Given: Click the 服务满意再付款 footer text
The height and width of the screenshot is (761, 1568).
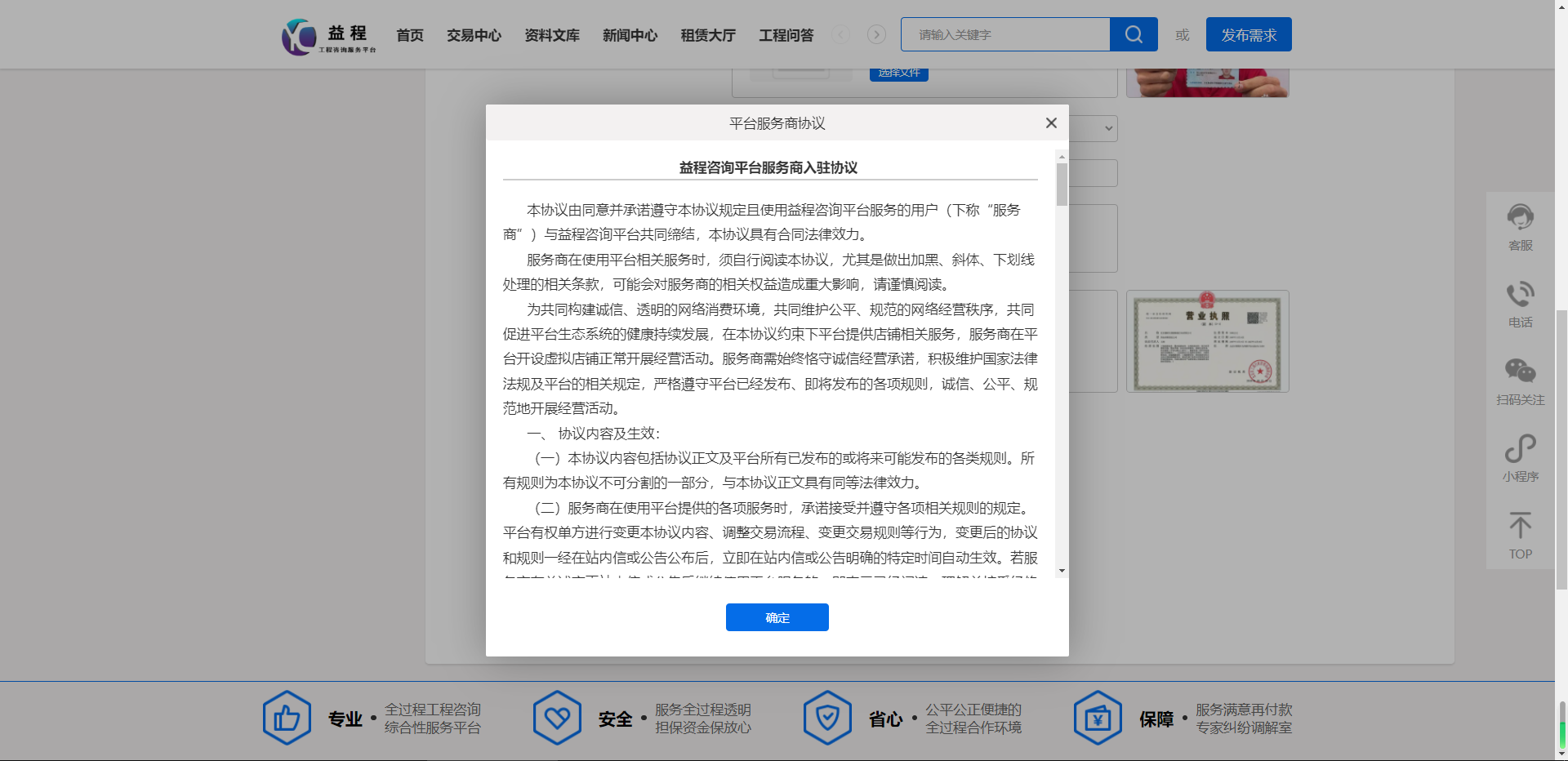Looking at the screenshot, I should [1245, 710].
